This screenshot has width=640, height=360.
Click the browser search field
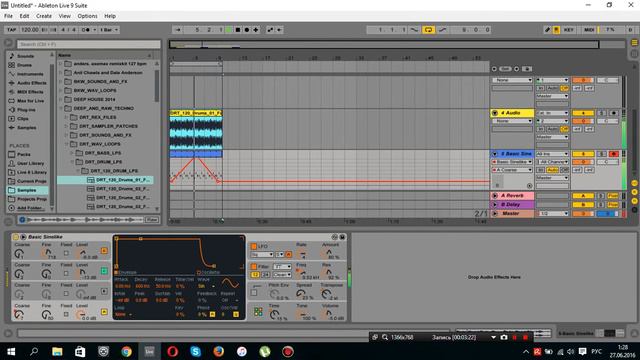point(89,44)
